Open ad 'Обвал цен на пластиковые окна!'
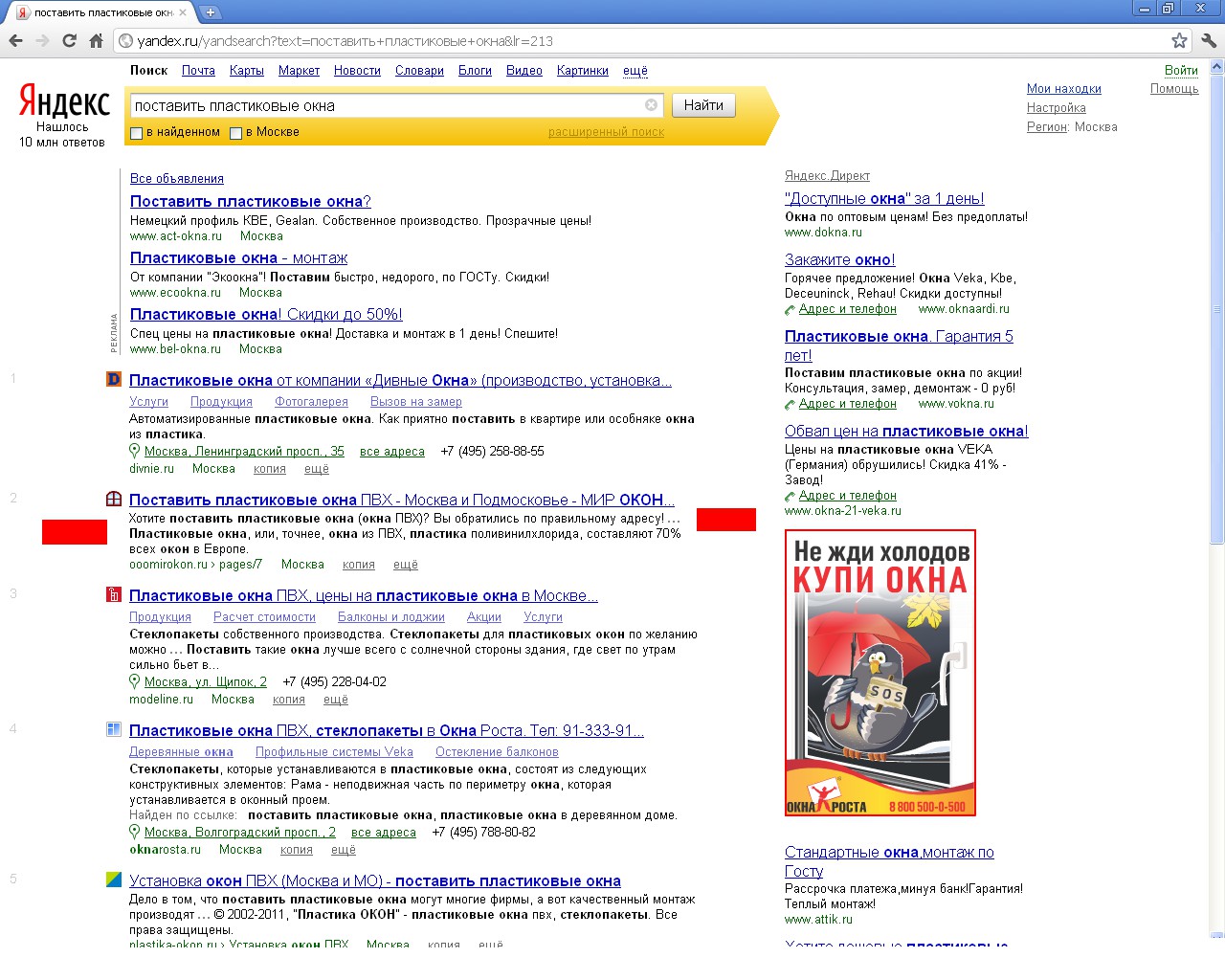This screenshot has width=1225, height=980. pos(906,431)
